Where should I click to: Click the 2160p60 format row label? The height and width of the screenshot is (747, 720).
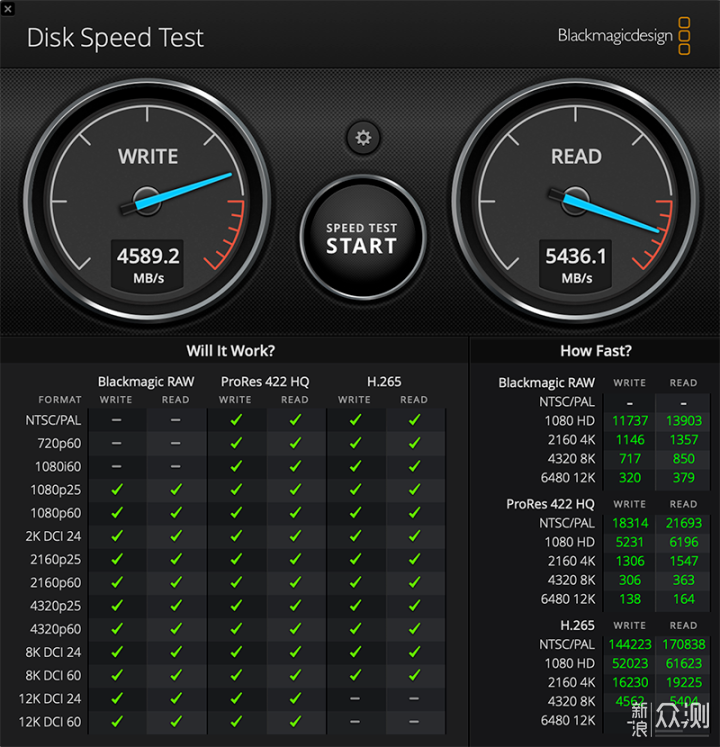56,583
